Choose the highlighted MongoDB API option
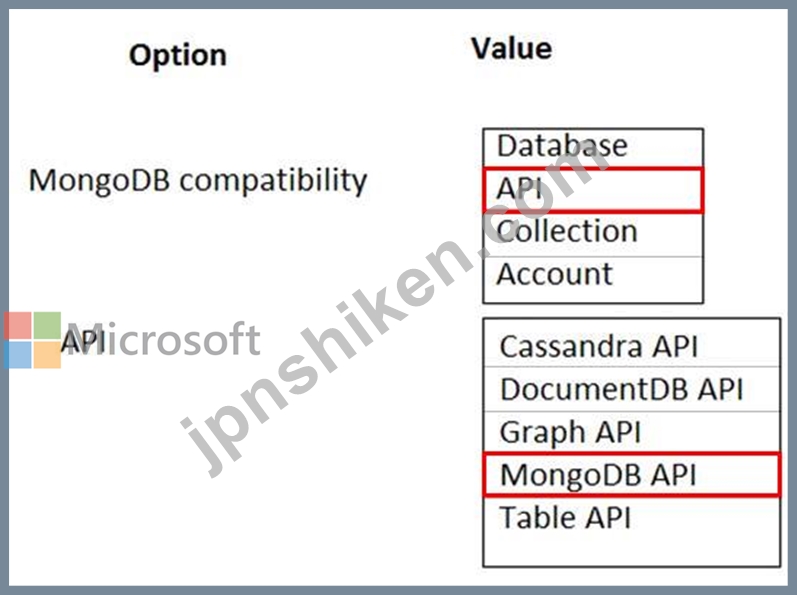This screenshot has width=797, height=595. [631, 474]
